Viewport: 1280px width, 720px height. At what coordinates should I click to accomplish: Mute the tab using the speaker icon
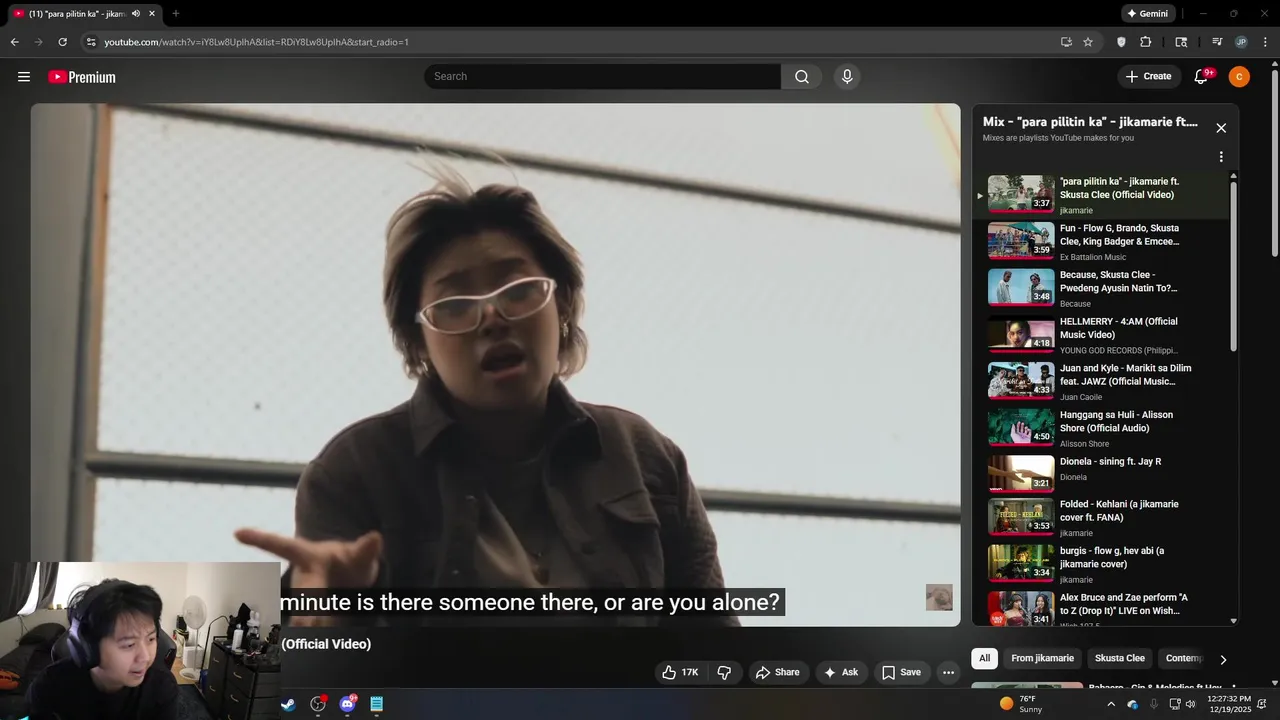coord(135,14)
